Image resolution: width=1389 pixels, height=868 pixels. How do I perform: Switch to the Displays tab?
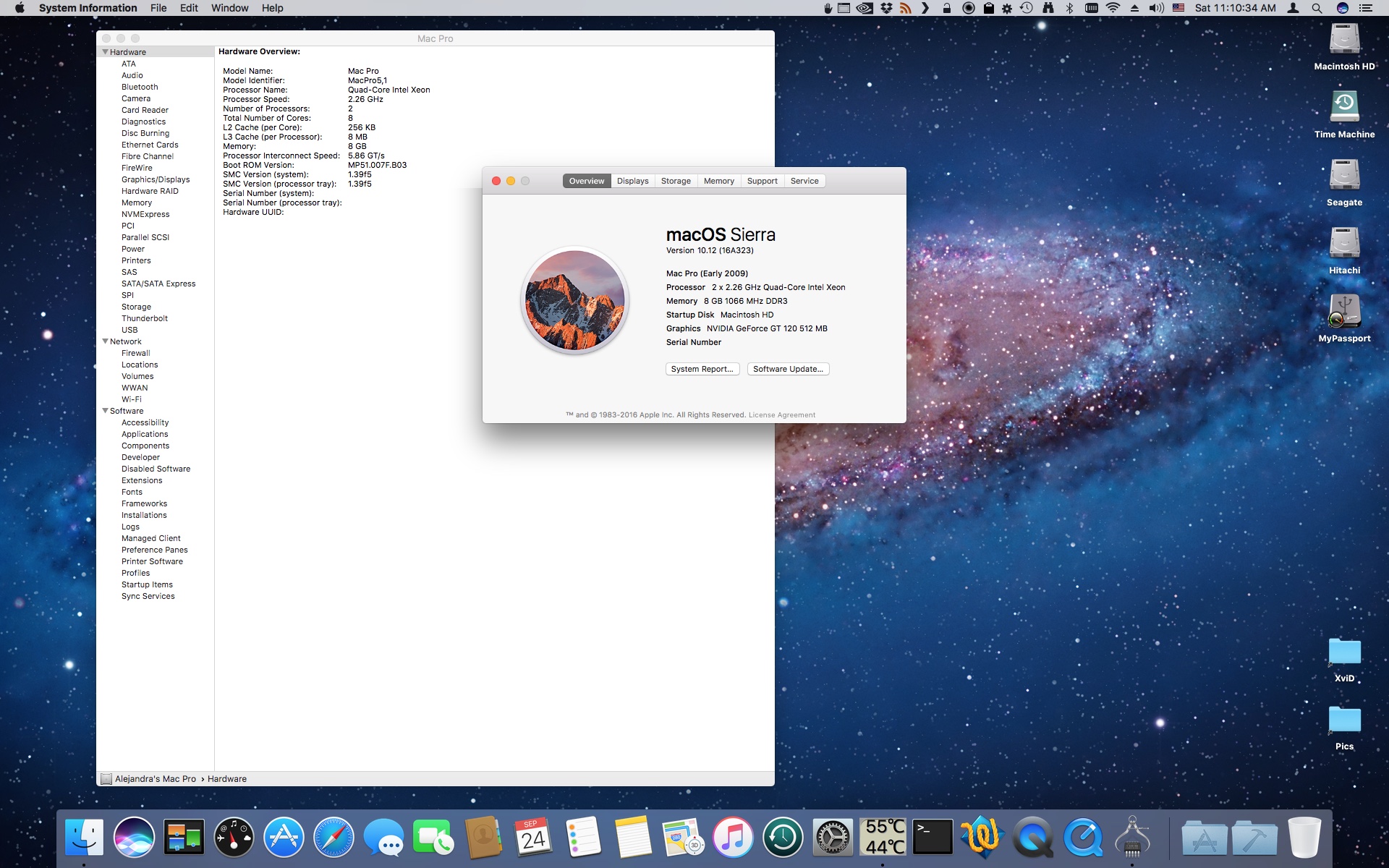coord(632,181)
